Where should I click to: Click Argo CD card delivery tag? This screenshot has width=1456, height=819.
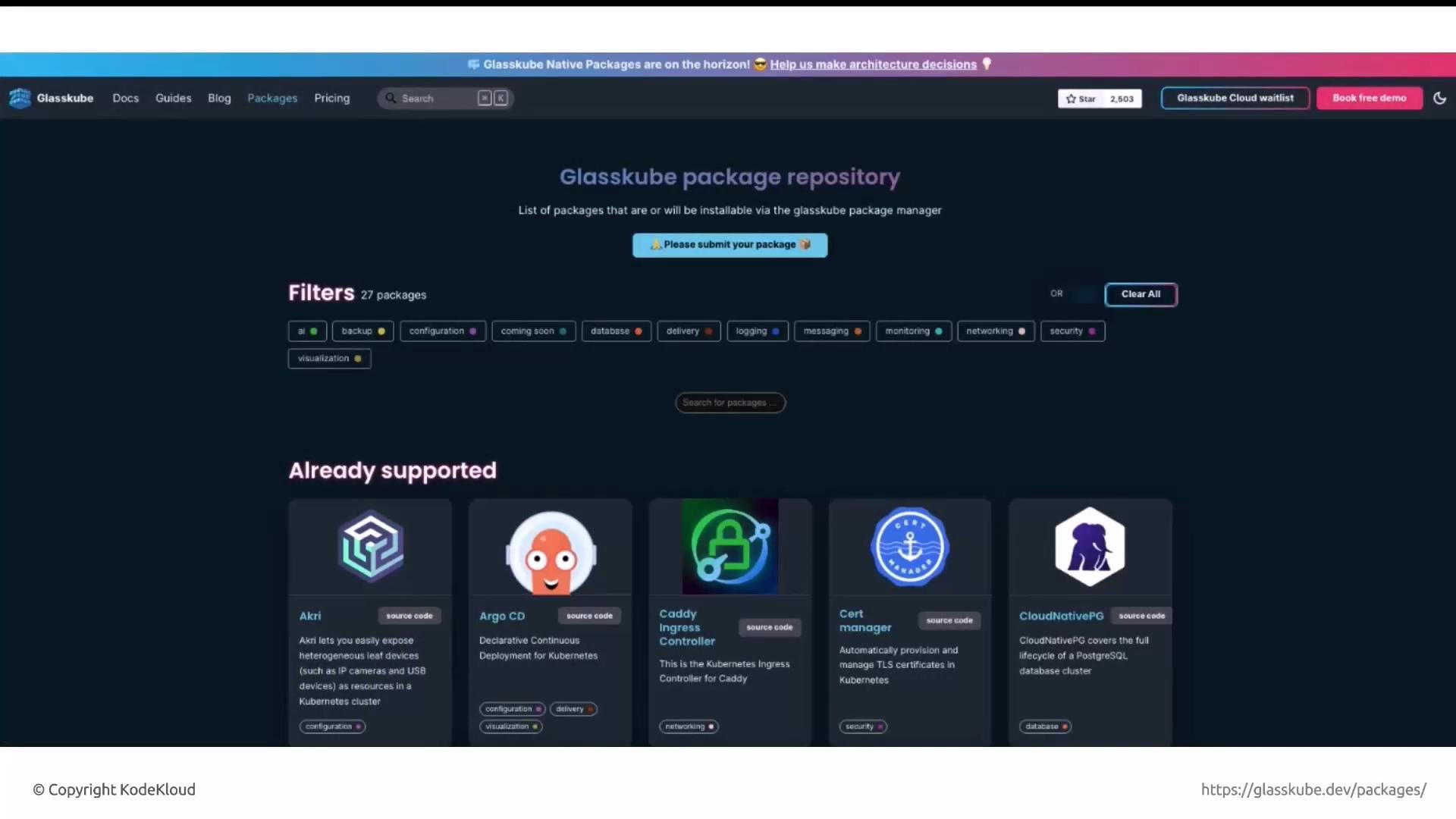573,709
